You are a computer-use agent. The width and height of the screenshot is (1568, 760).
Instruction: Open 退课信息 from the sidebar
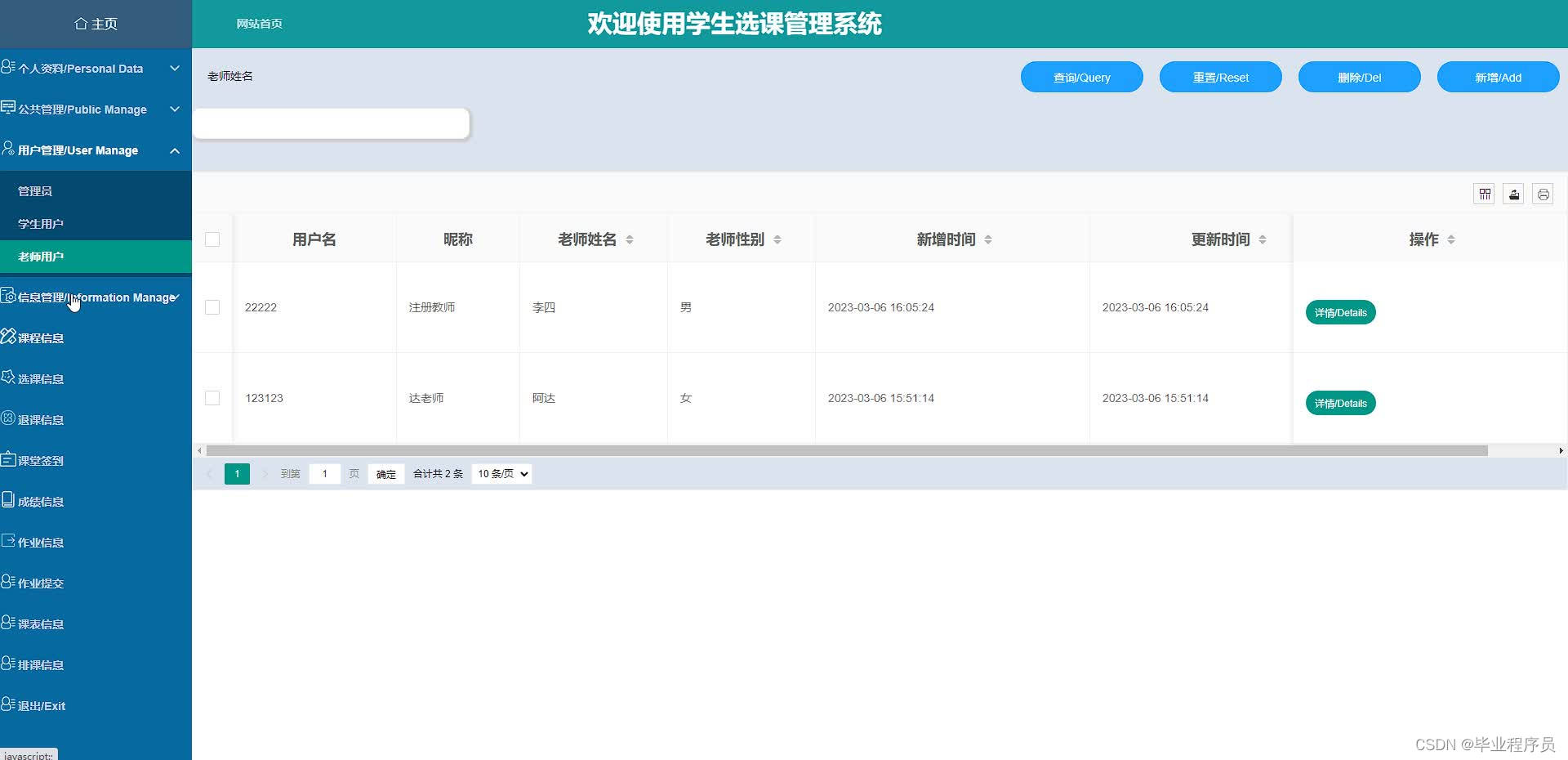coord(41,419)
